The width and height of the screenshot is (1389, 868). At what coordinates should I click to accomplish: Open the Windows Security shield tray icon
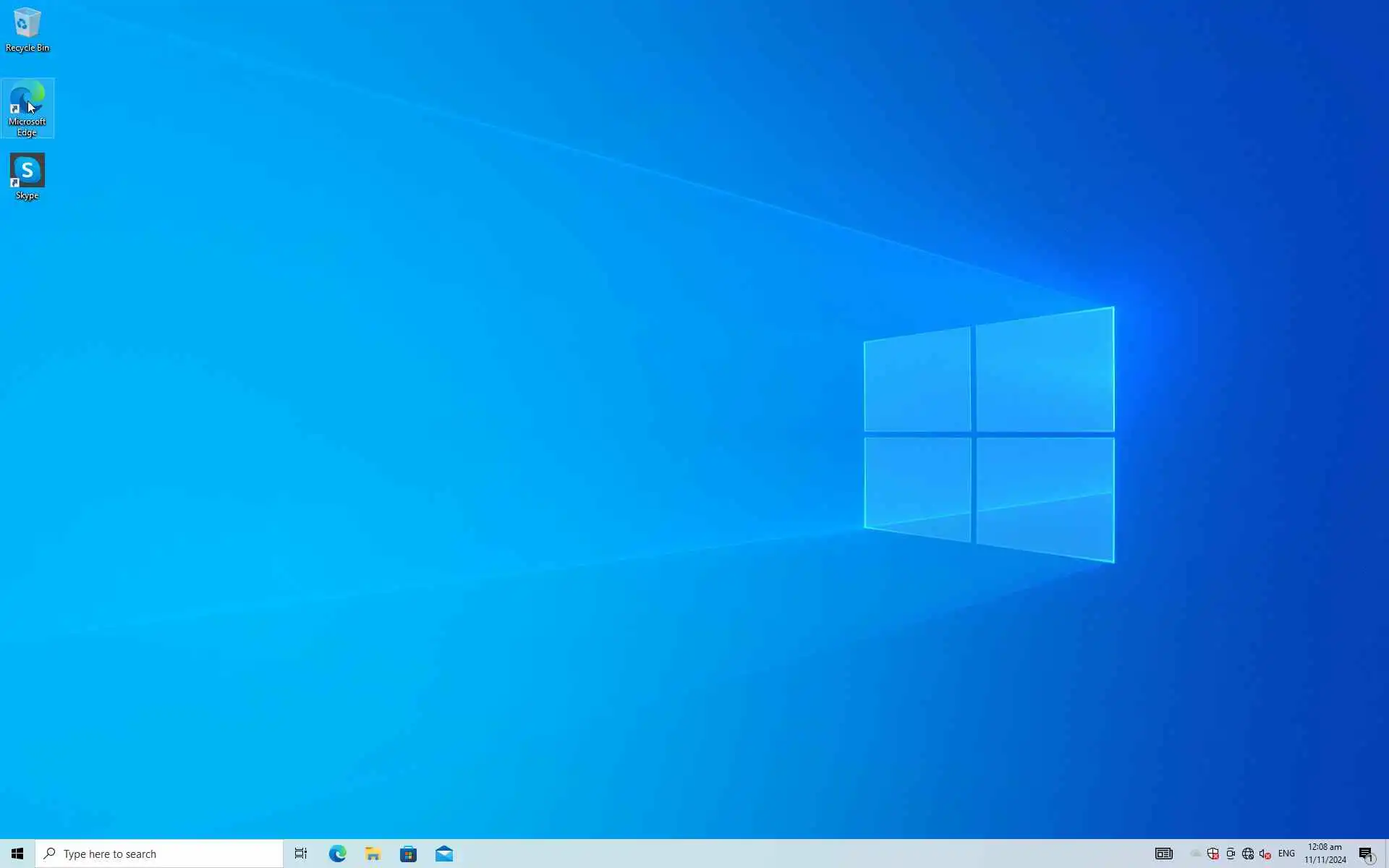pyautogui.click(x=1213, y=854)
